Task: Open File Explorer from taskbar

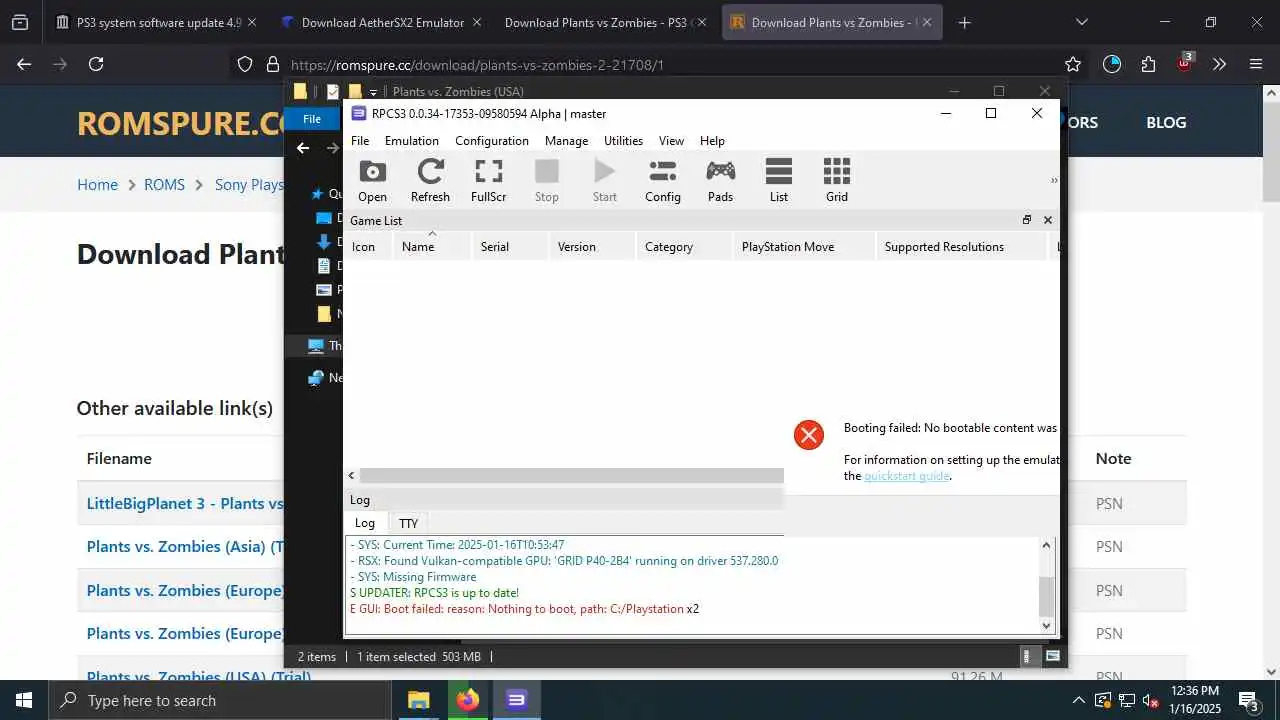Action: (418, 700)
